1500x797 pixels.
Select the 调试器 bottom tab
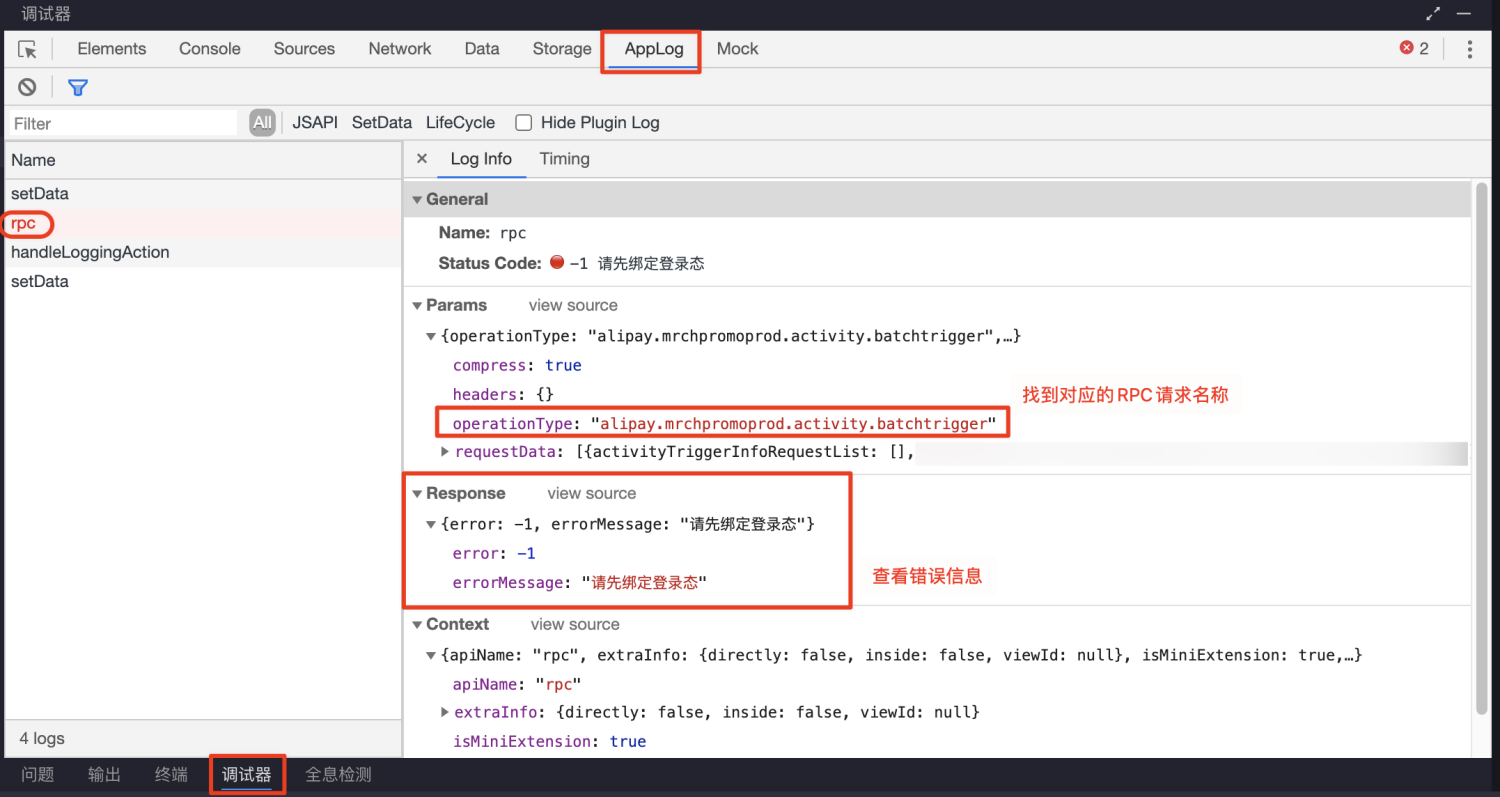click(247, 774)
